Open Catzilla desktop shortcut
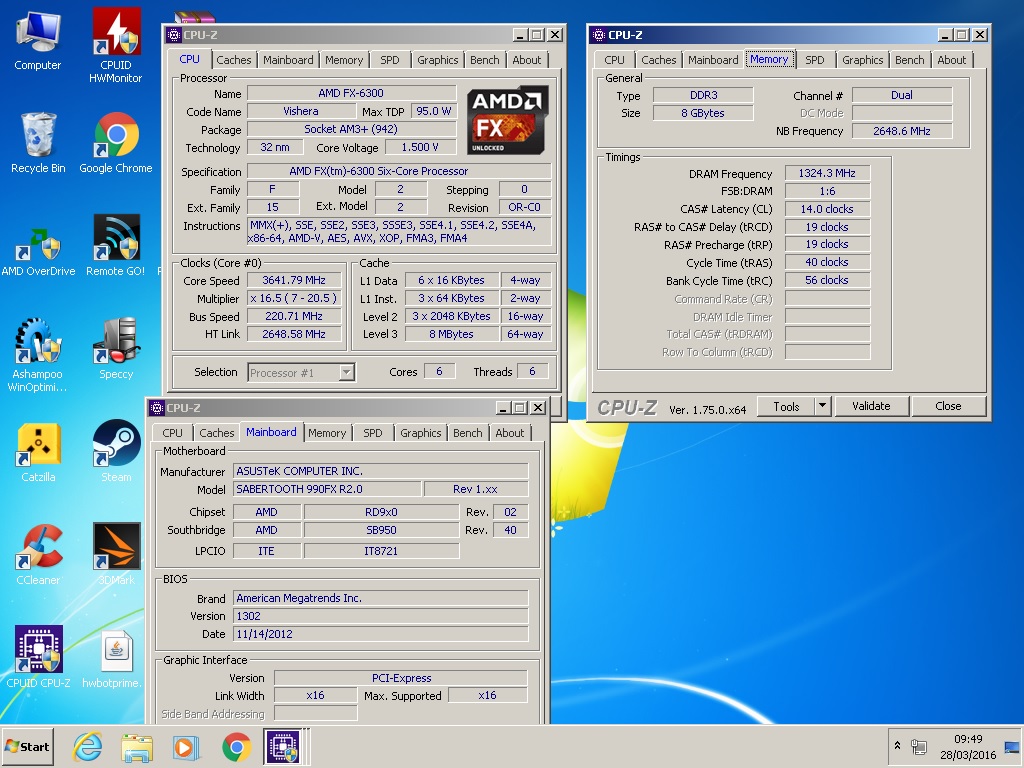 tap(38, 452)
